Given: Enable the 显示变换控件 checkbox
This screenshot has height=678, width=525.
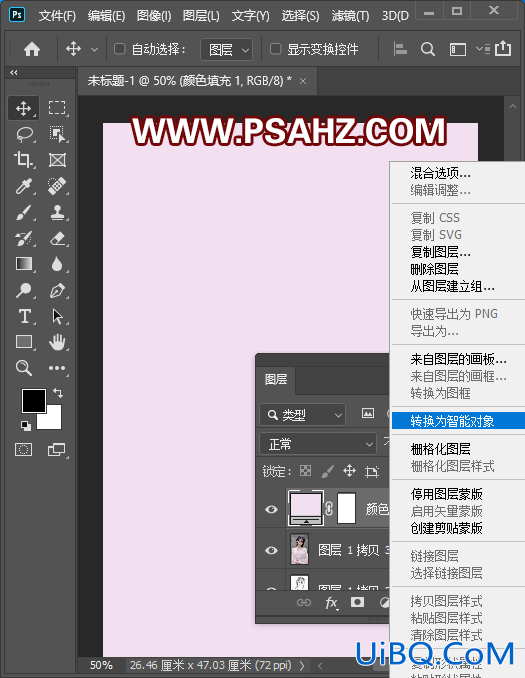Looking at the screenshot, I should (275, 49).
